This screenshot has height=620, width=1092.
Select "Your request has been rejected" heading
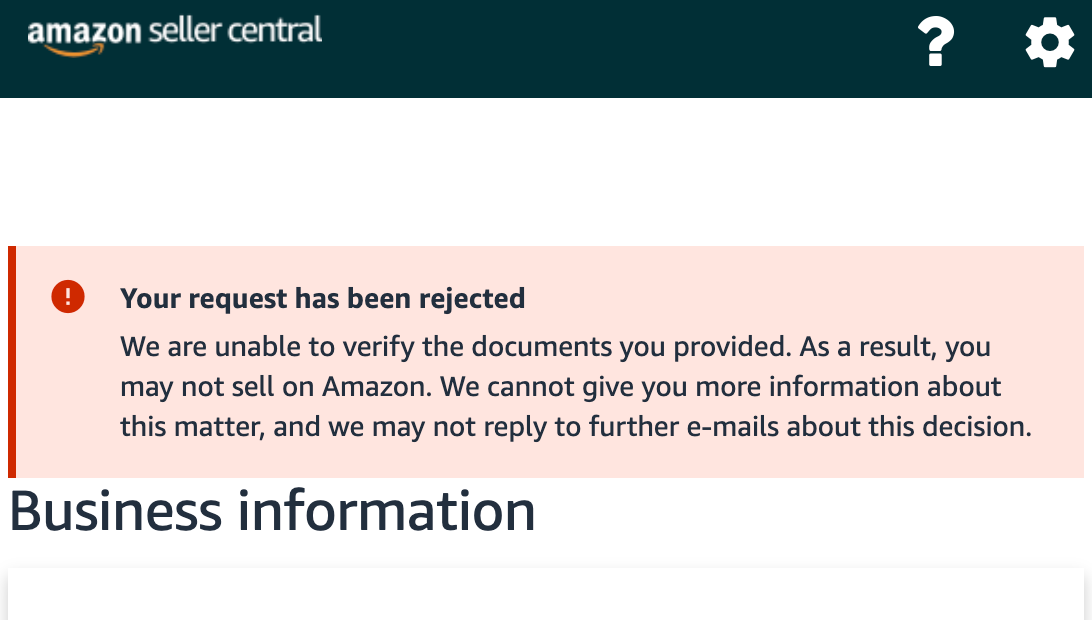[322, 298]
